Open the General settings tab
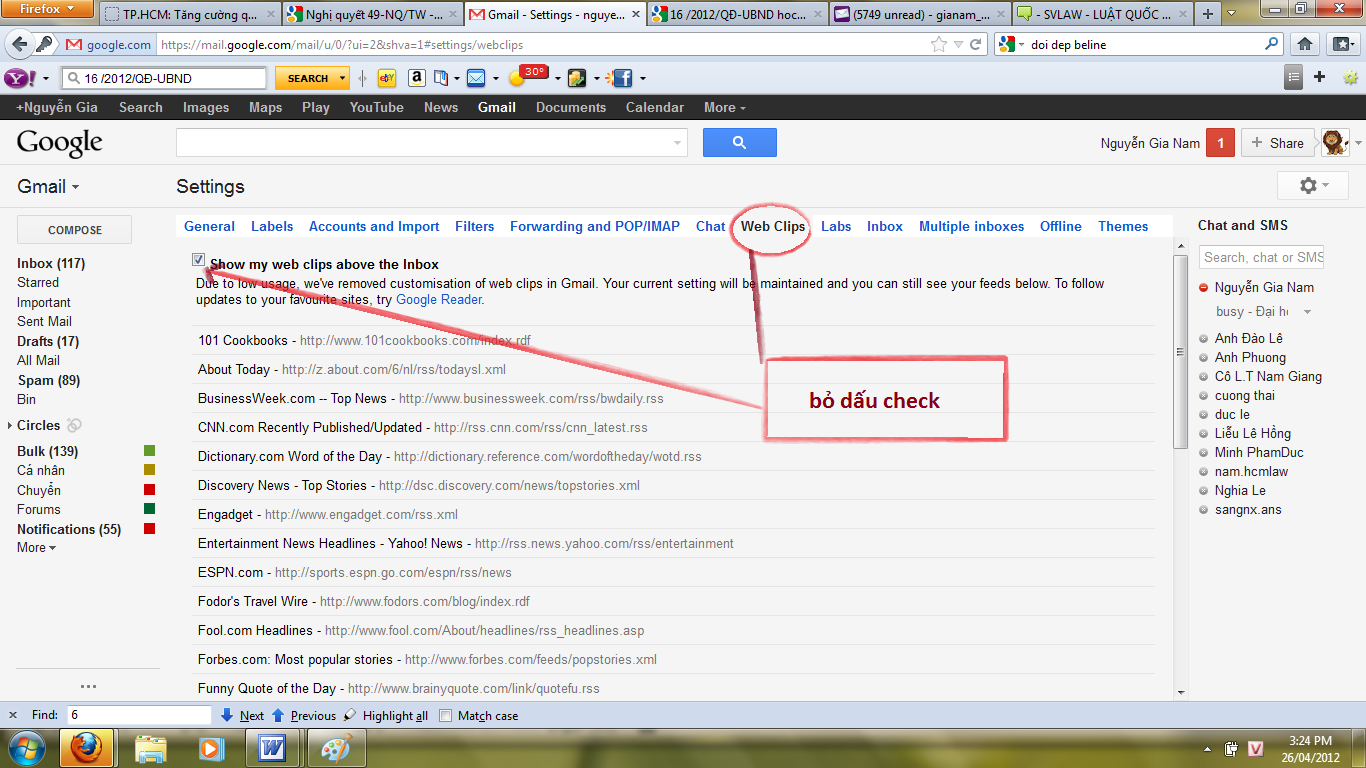This screenshot has height=768, width=1366. point(209,226)
